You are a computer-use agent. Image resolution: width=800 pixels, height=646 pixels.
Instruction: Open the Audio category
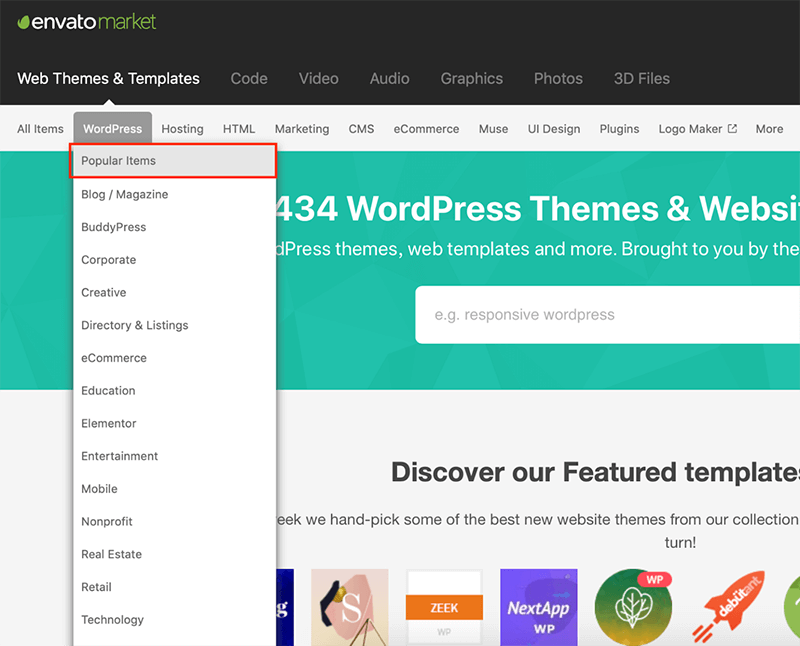click(x=389, y=79)
